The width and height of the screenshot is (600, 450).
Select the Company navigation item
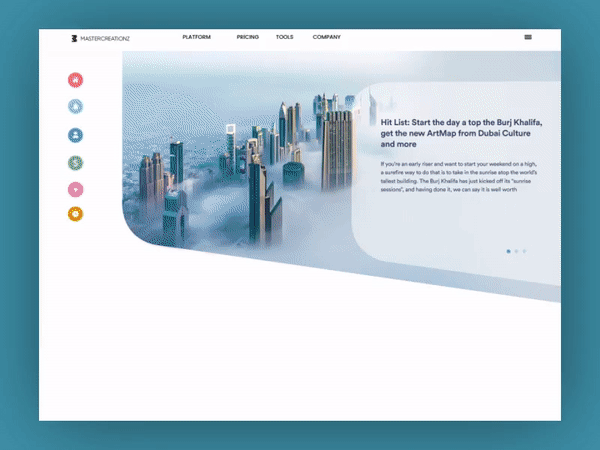(x=327, y=37)
